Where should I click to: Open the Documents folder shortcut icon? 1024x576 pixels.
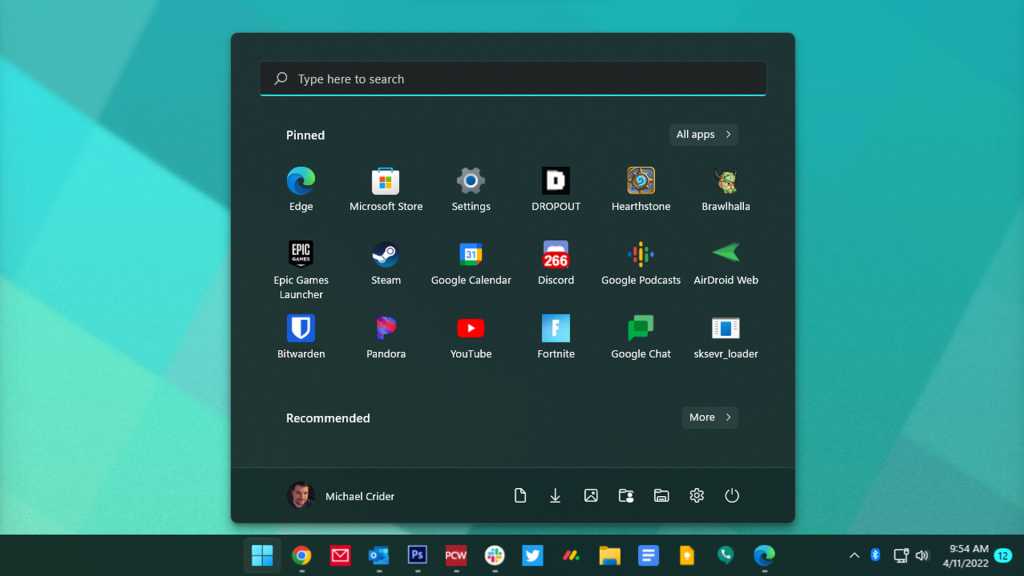tap(520, 496)
